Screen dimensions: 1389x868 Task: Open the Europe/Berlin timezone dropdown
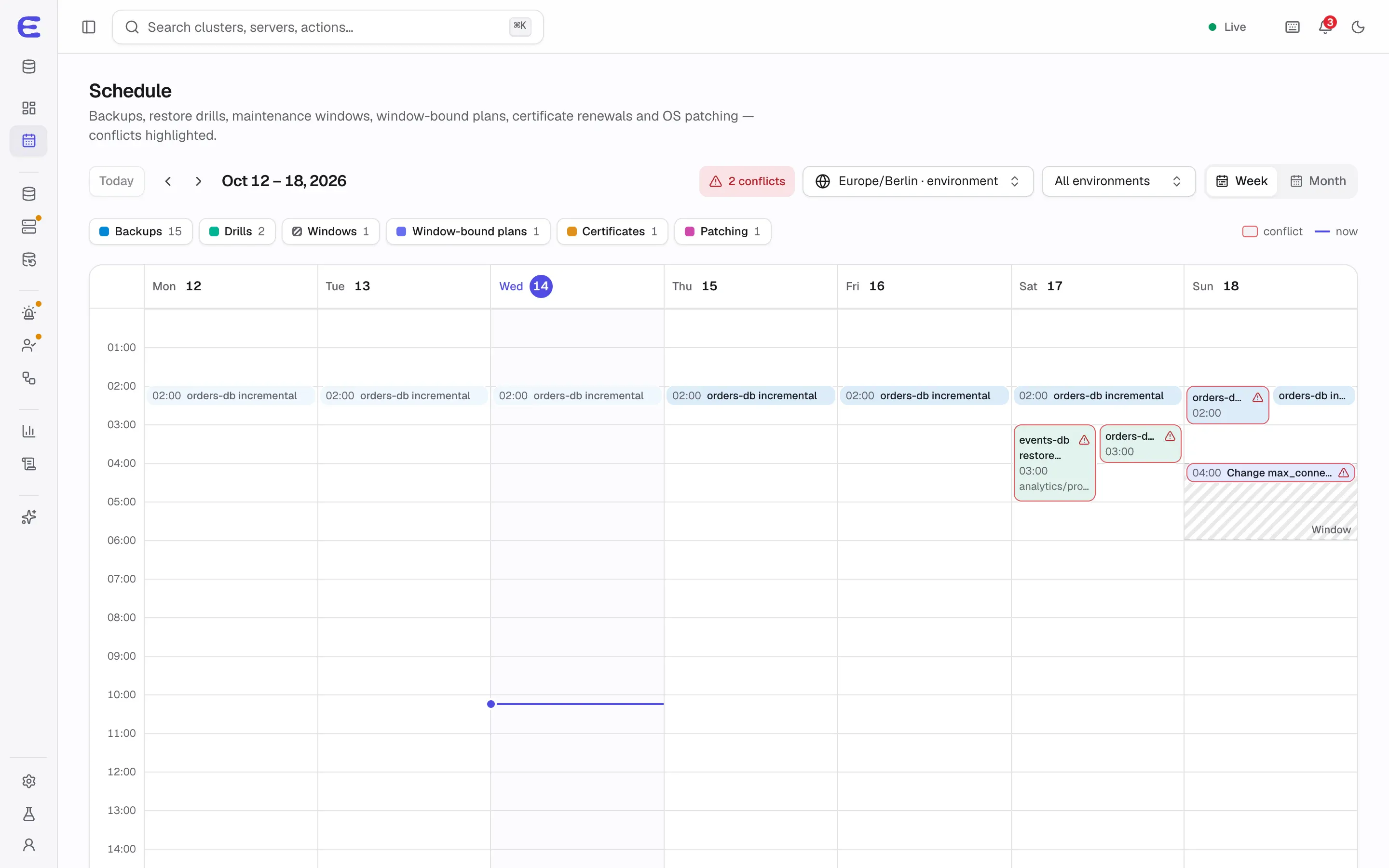[918, 181]
